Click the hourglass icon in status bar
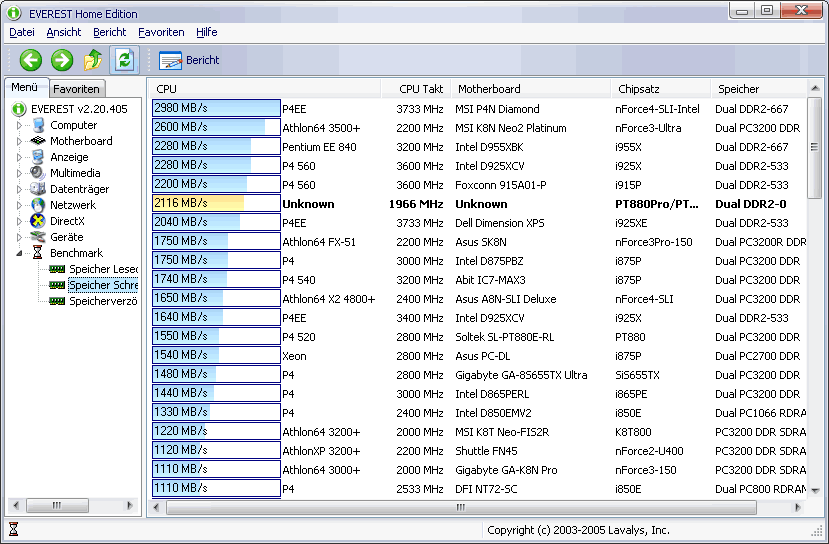829x544 pixels. point(13,529)
